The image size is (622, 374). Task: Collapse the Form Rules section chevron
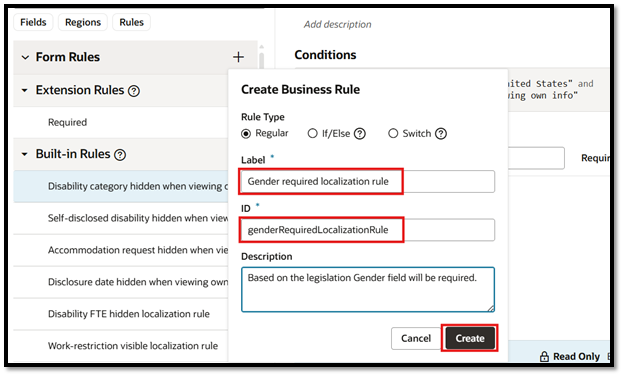pos(25,58)
